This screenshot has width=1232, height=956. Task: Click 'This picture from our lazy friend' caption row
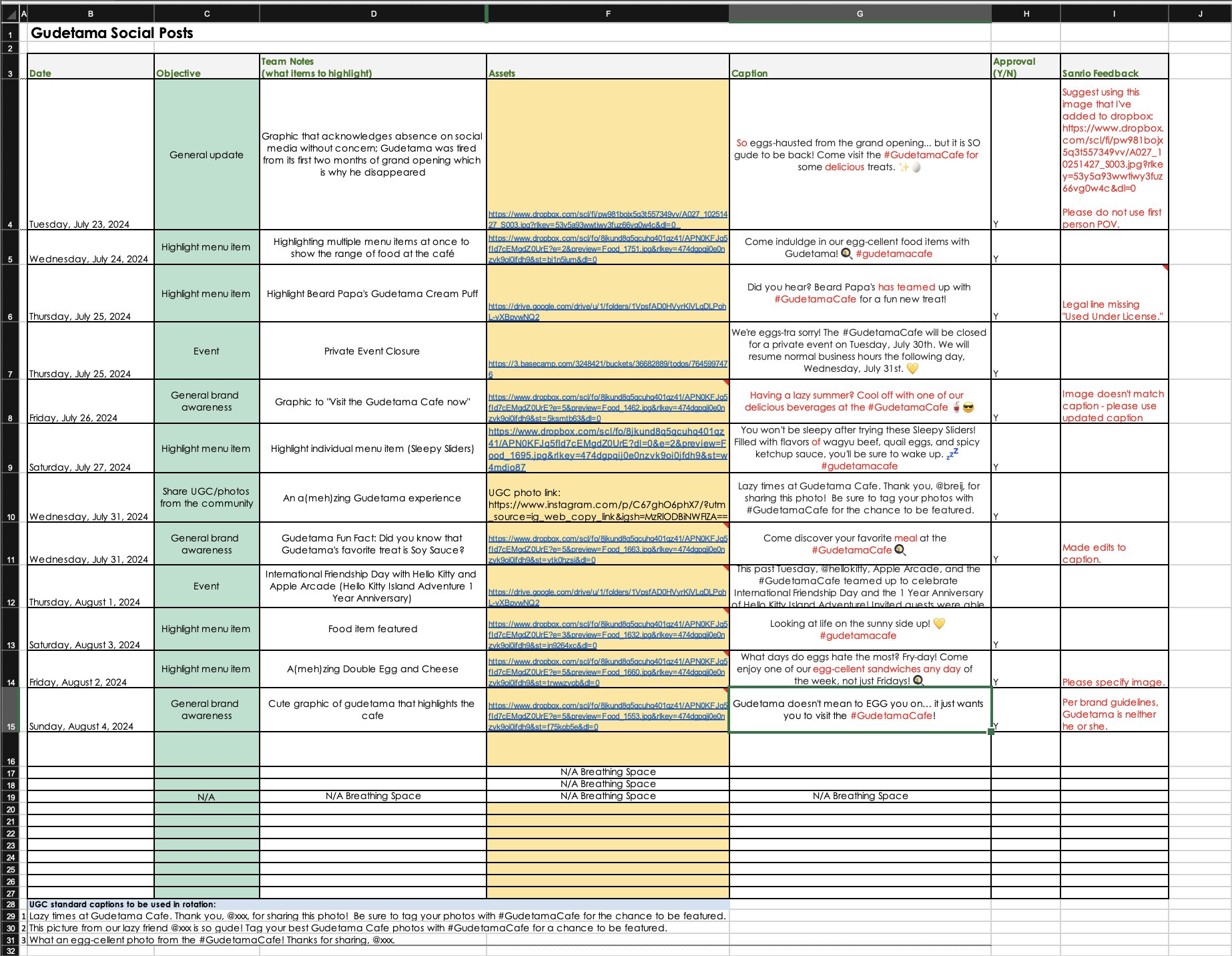(348, 928)
